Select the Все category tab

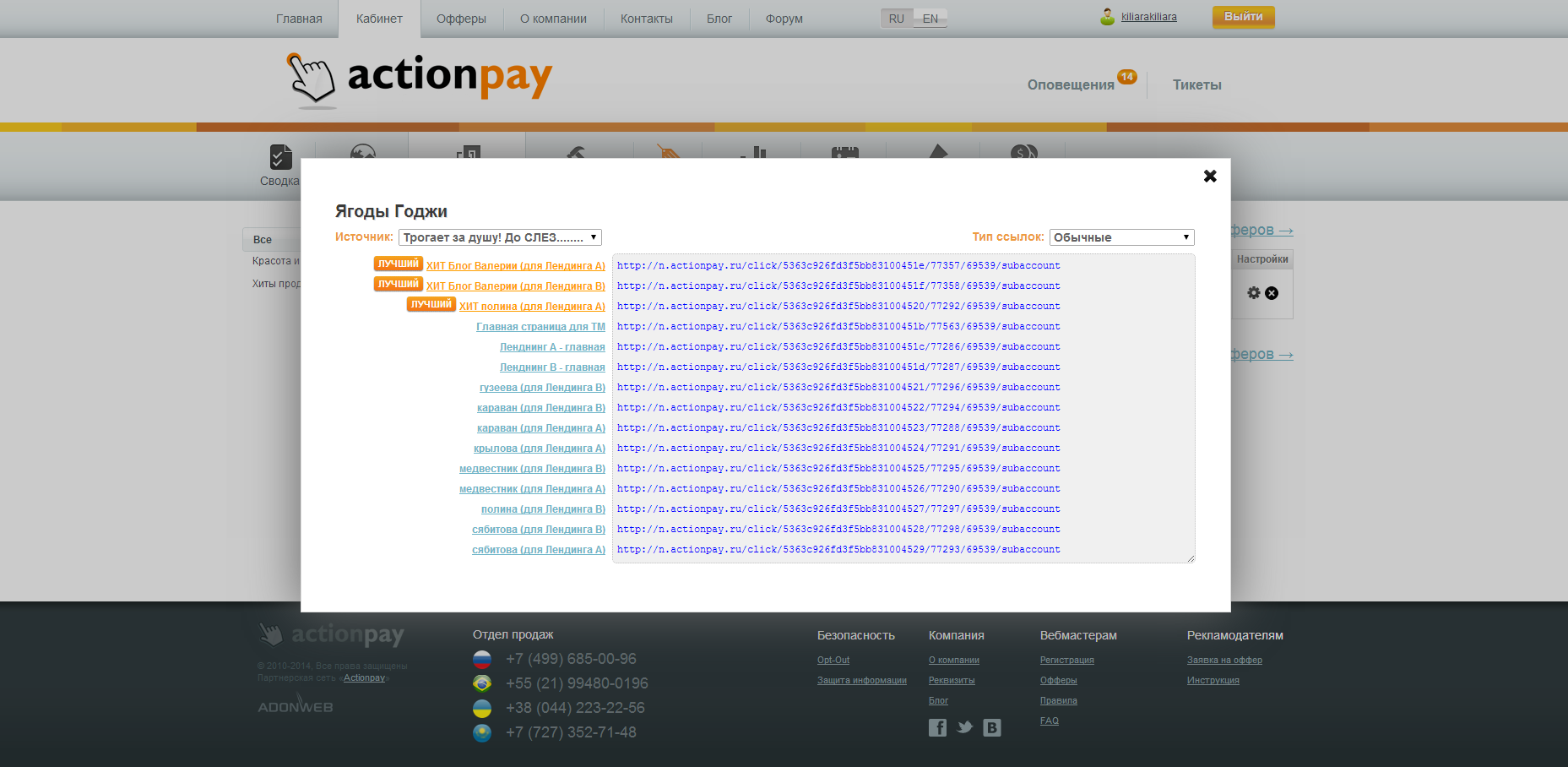(x=272, y=239)
